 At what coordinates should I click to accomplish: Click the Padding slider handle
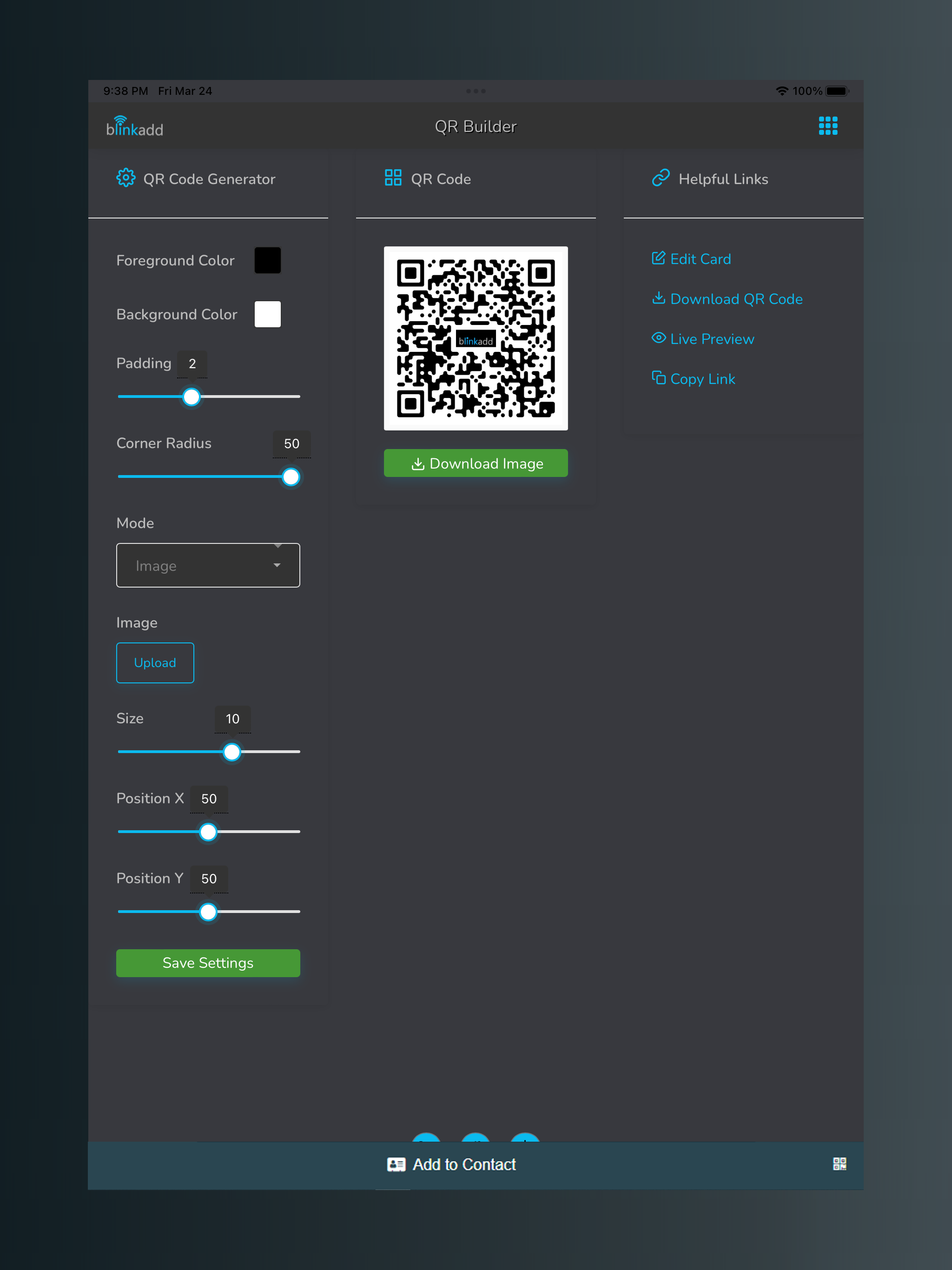(x=191, y=397)
